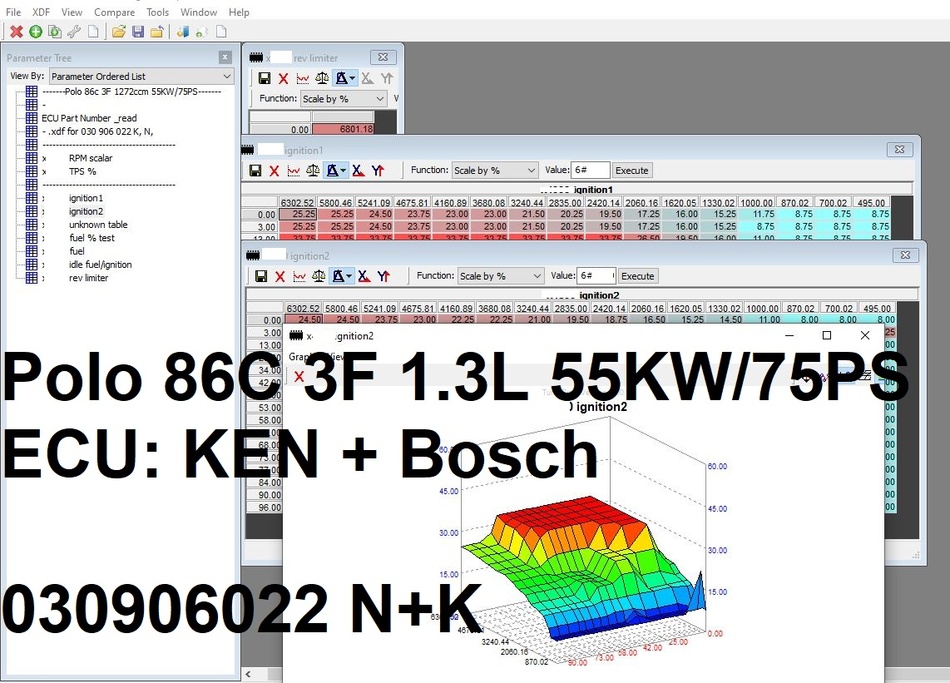Click the open folder icon in main toolbar

click(119, 32)
